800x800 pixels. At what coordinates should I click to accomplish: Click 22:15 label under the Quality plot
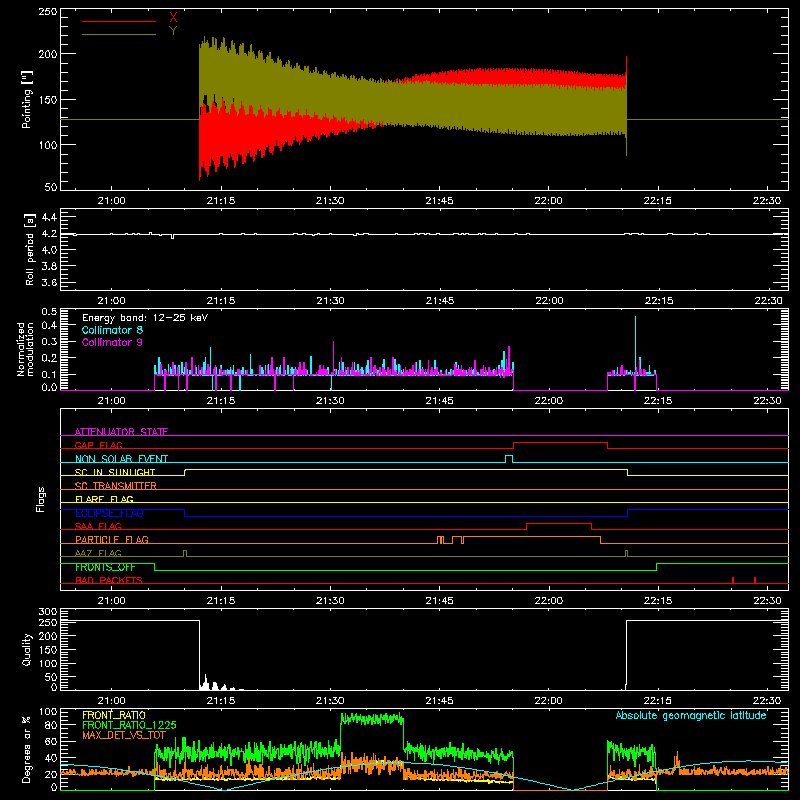(658, 701)
